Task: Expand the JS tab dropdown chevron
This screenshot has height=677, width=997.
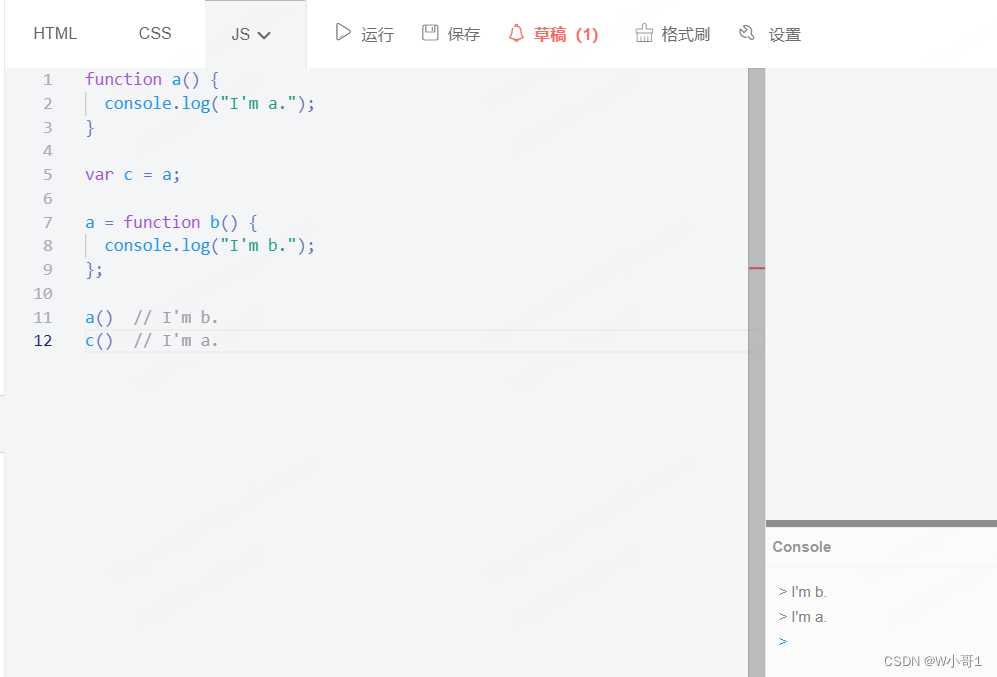Action: (264, 36)
